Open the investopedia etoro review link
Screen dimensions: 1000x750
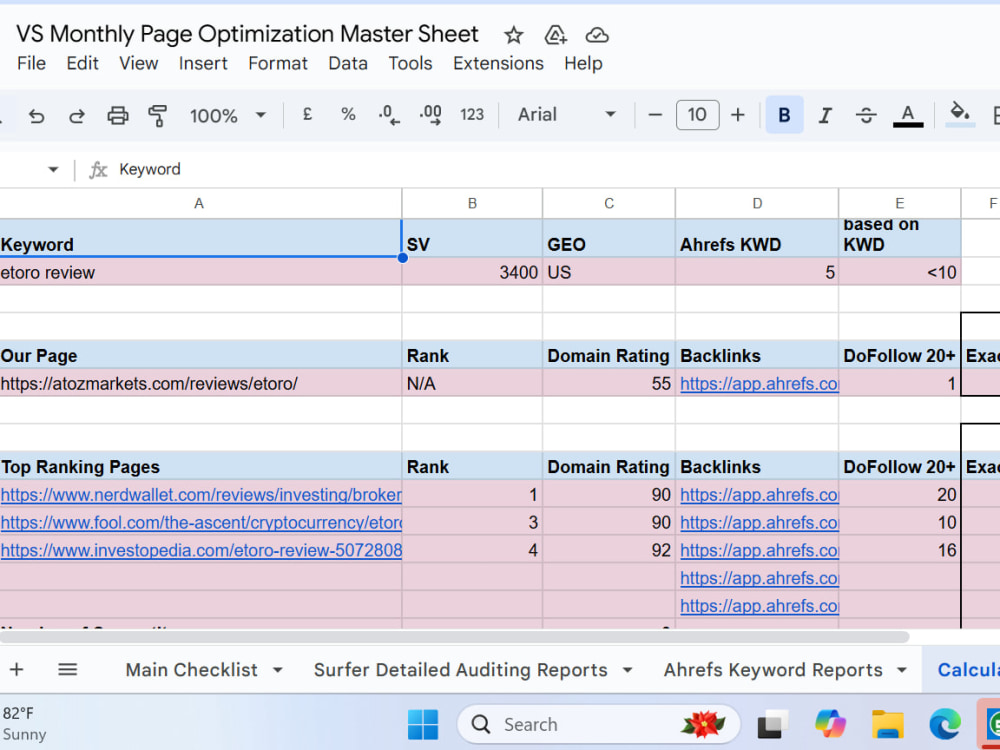click(x=202, y=550)
